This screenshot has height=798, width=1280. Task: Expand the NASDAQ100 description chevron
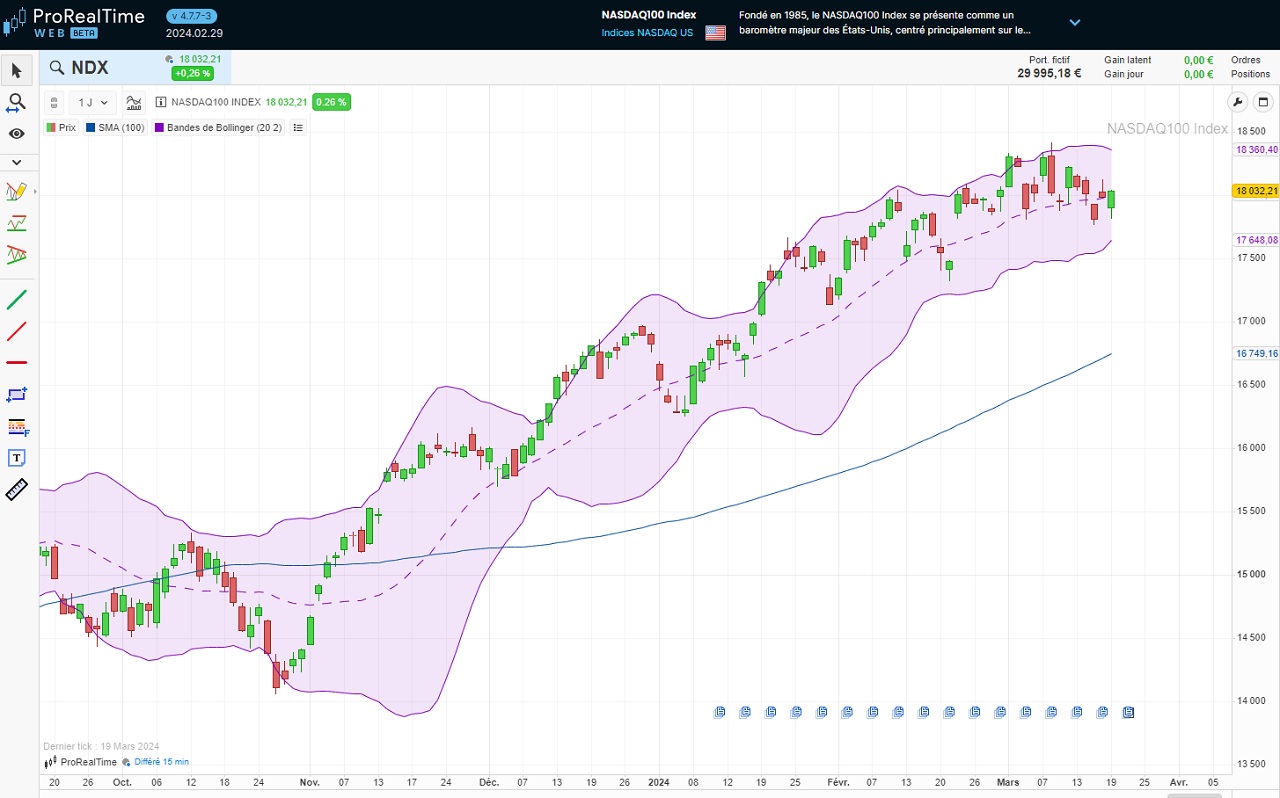pos(1075,22)
